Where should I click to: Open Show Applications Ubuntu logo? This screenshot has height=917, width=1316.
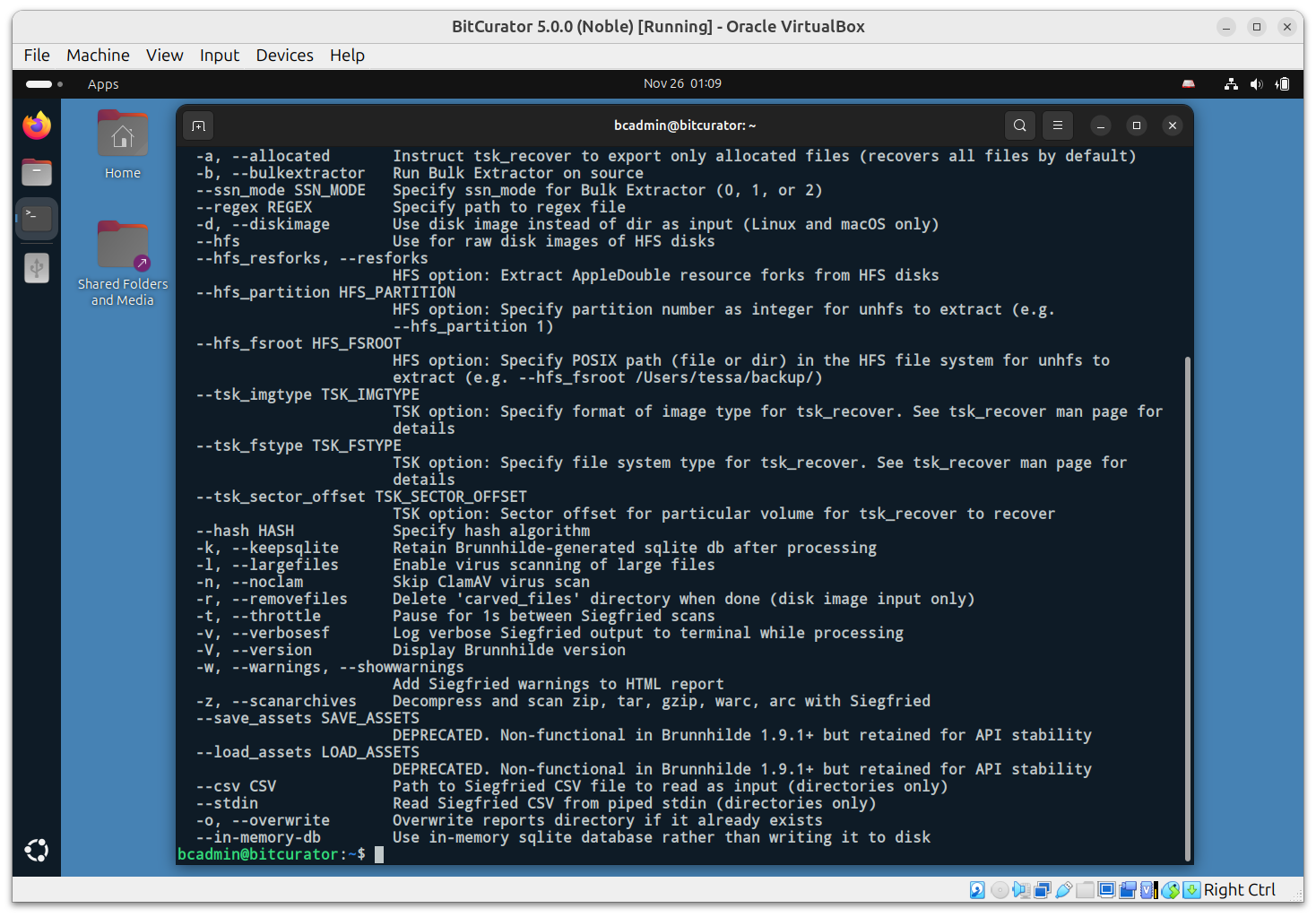37,850
